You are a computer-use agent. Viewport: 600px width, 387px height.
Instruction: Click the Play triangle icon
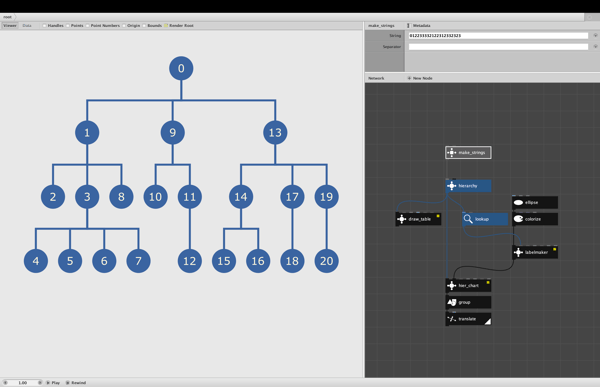[x=48, y=382]
